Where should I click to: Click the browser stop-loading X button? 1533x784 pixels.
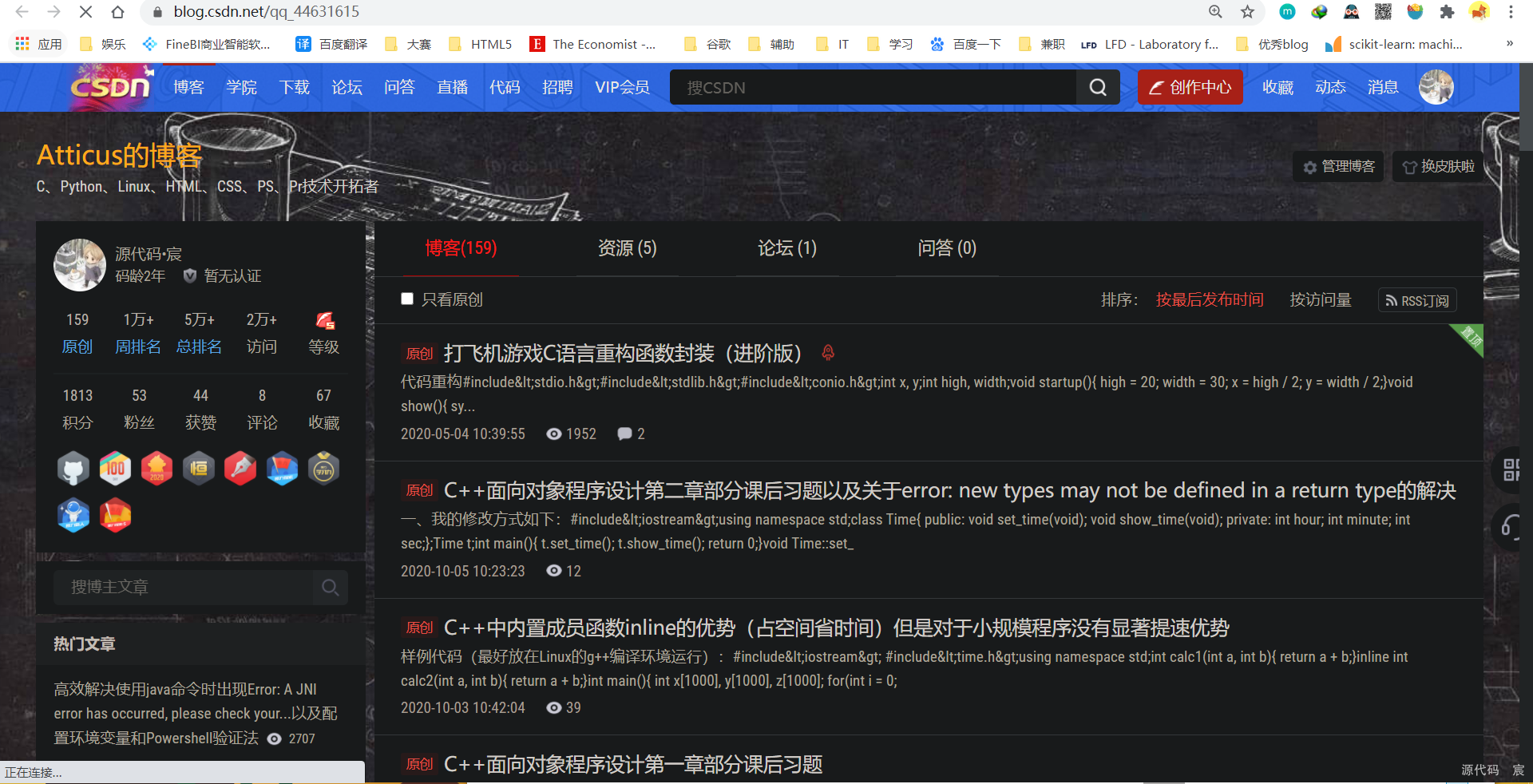tap(85, 12)
